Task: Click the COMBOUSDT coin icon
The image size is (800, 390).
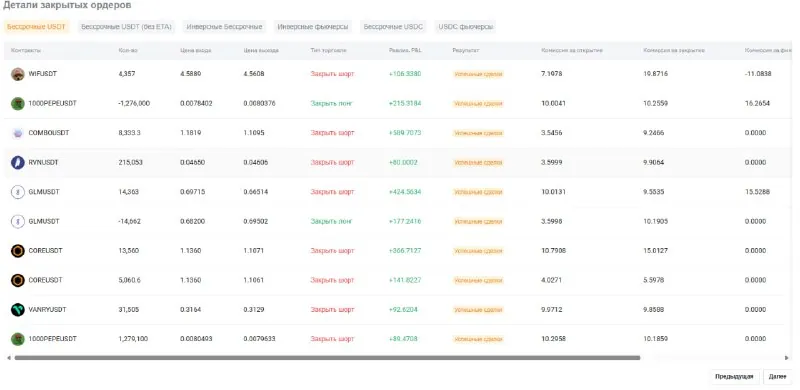Action: click(18, 133)
